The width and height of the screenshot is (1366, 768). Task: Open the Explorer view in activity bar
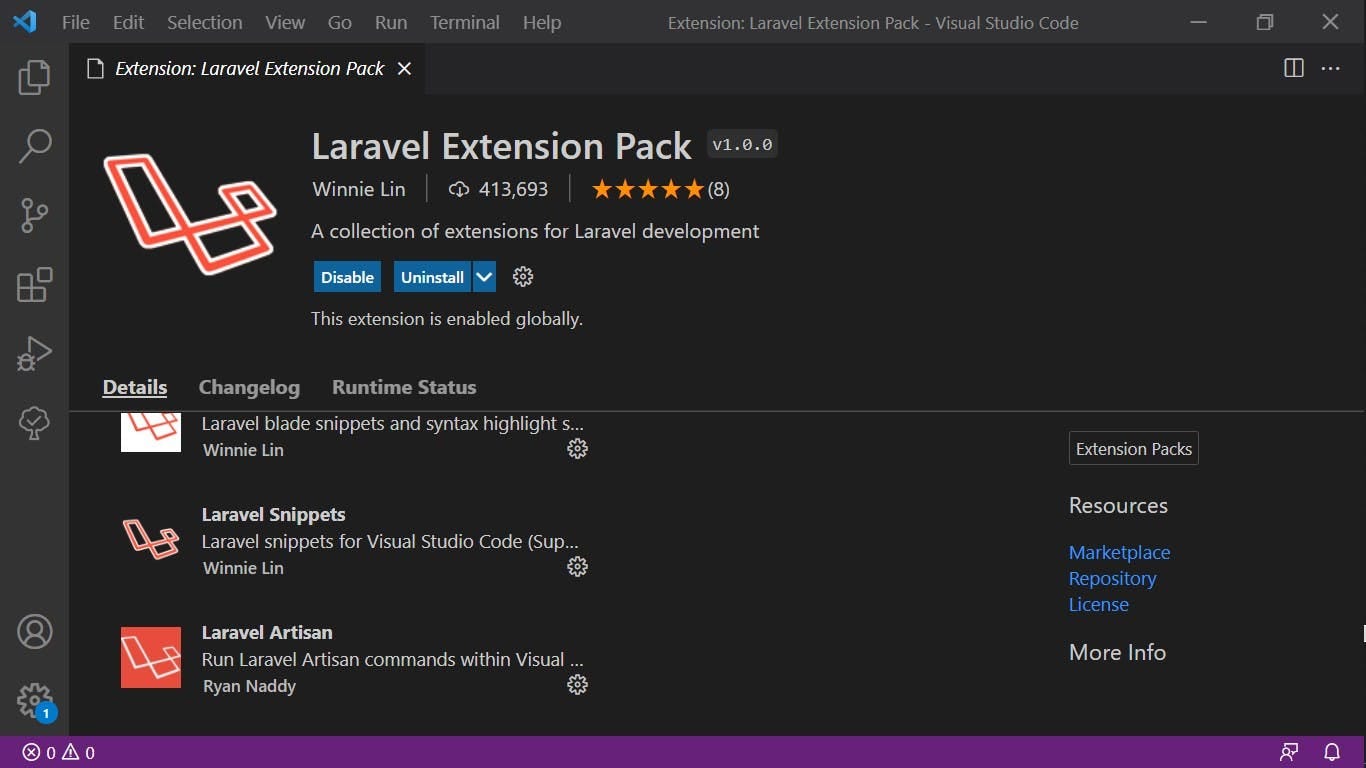[x=34, y=77]
